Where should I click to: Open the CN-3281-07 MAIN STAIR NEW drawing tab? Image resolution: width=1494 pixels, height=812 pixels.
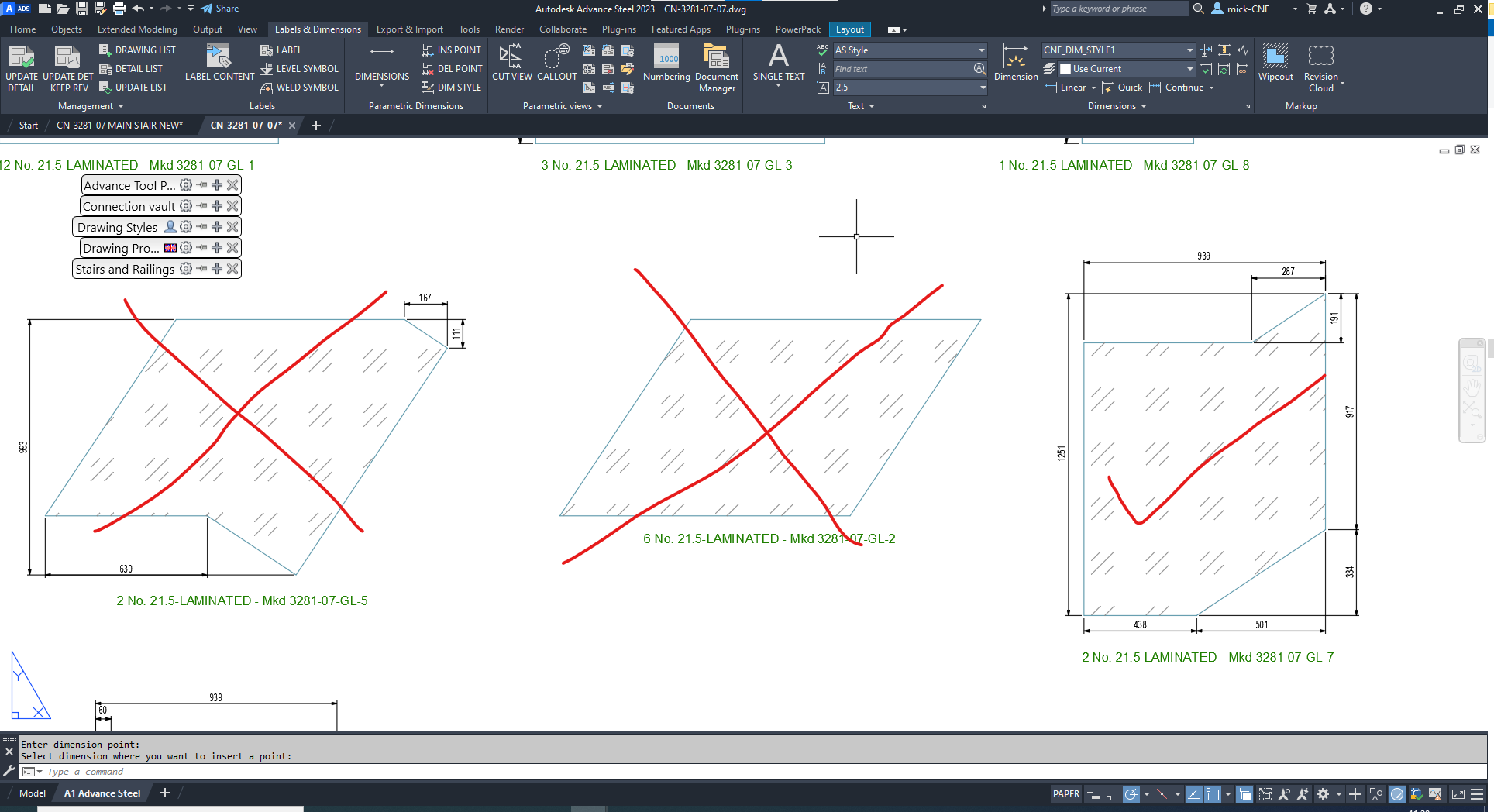pyautogui.click(x=119, y=125)
